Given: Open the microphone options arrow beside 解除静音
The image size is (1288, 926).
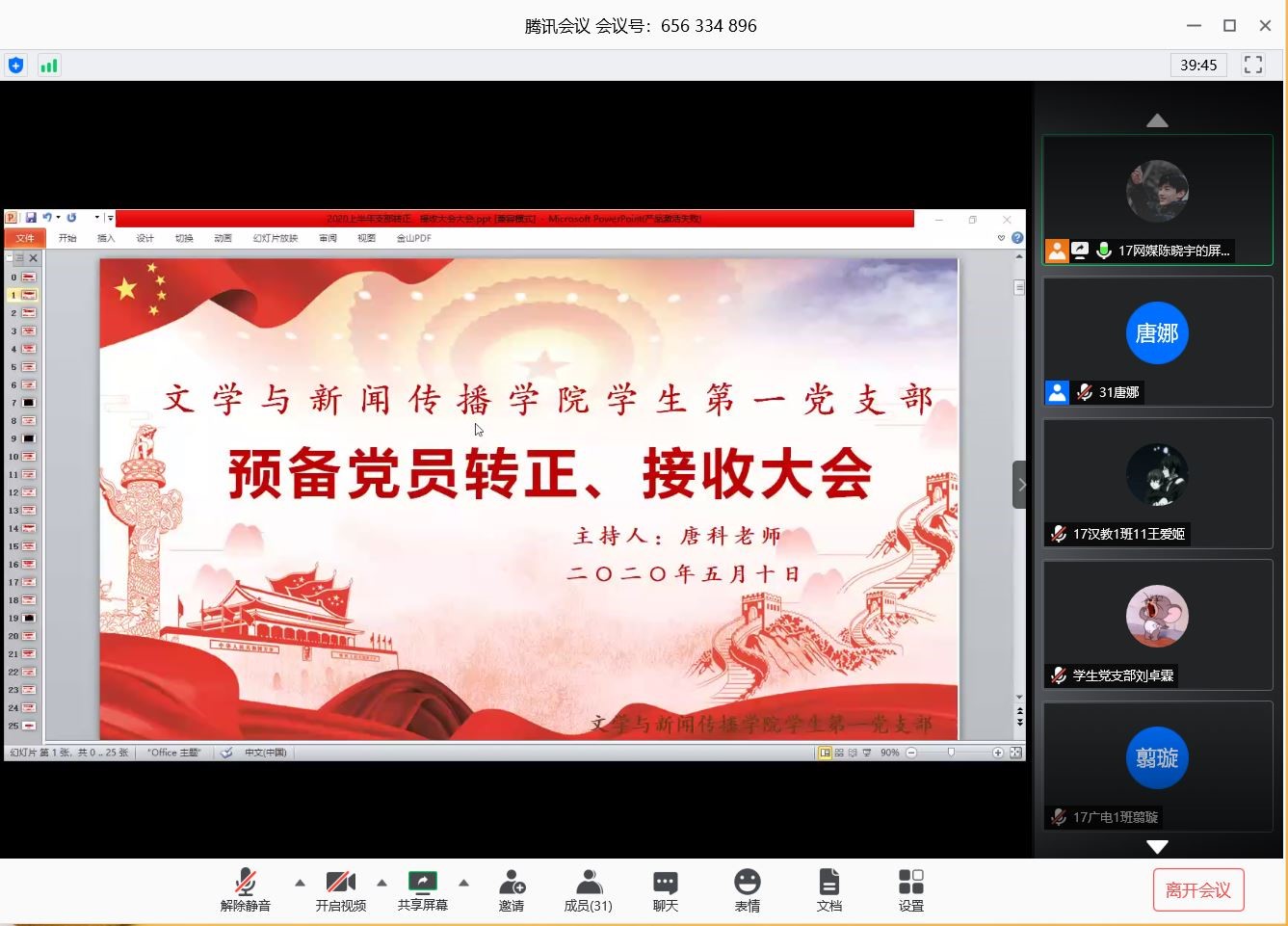Looking at the screenshot, I should (x=300, y=880).
